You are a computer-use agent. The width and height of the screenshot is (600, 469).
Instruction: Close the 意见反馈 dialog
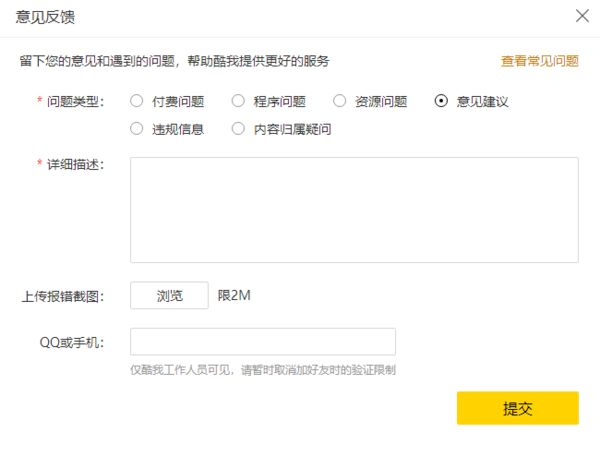click(x=582, y=16)
